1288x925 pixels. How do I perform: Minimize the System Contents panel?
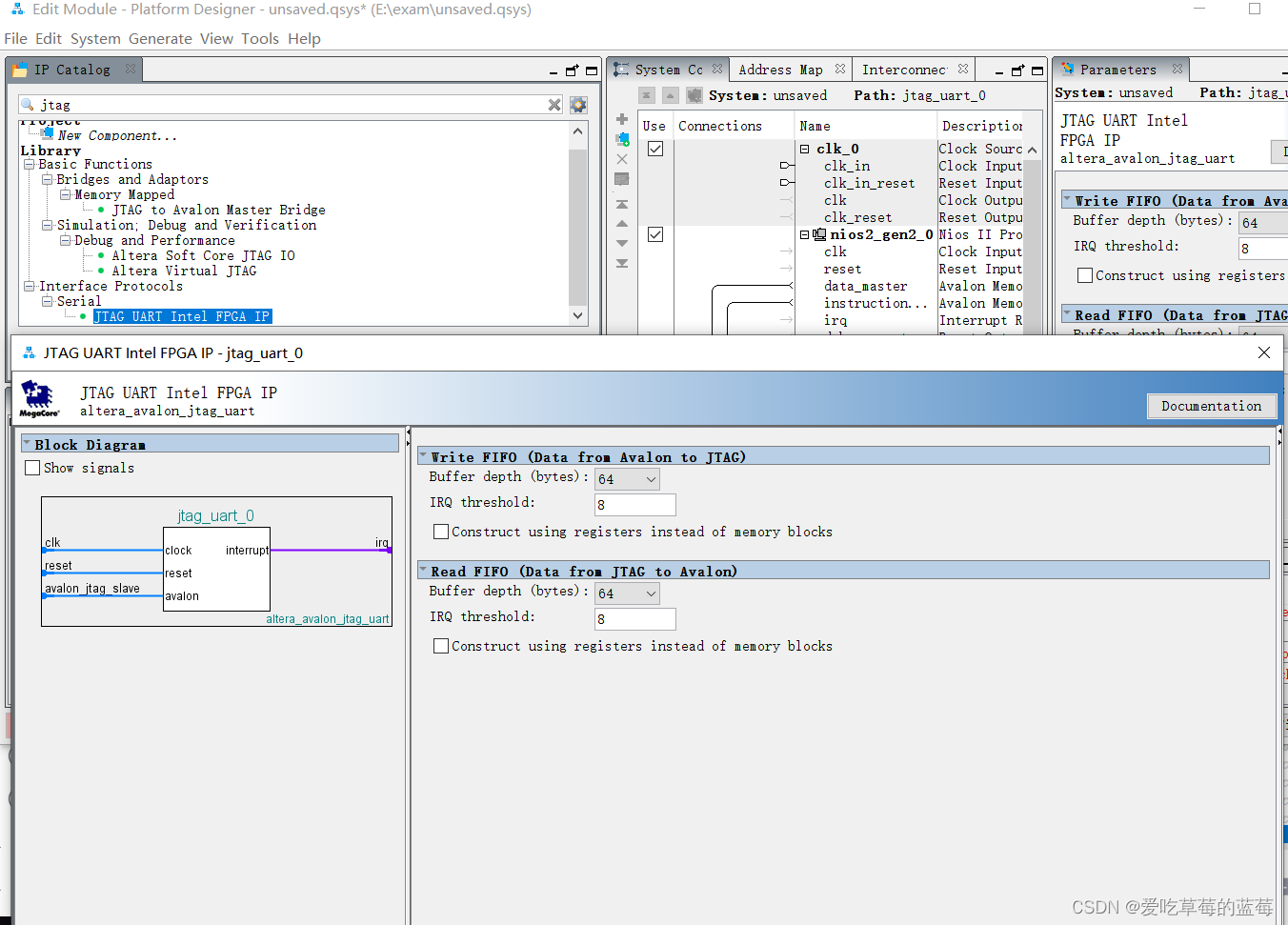point(999,71)
